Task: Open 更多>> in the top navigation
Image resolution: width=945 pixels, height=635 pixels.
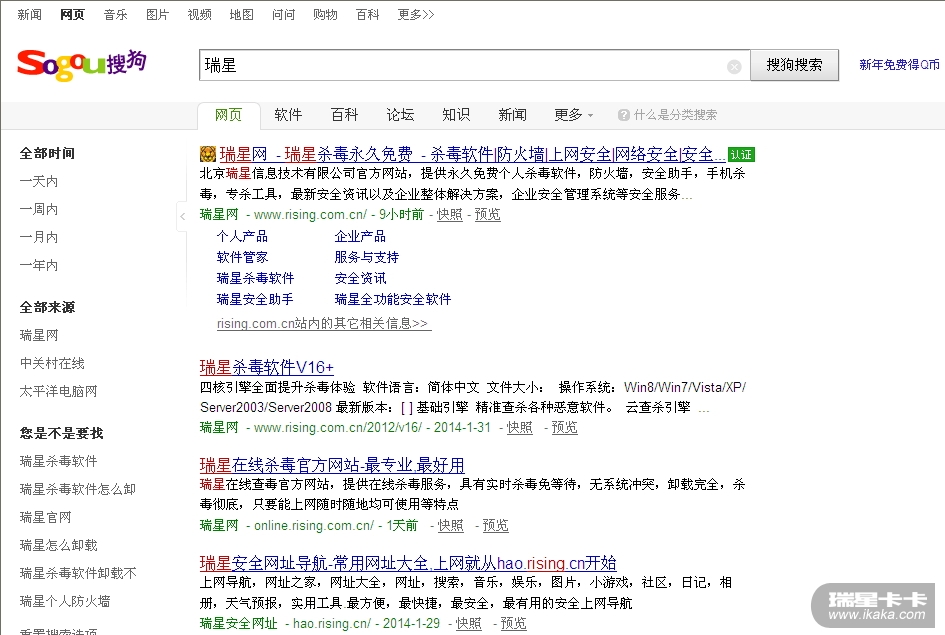Action: coord(415,14)
